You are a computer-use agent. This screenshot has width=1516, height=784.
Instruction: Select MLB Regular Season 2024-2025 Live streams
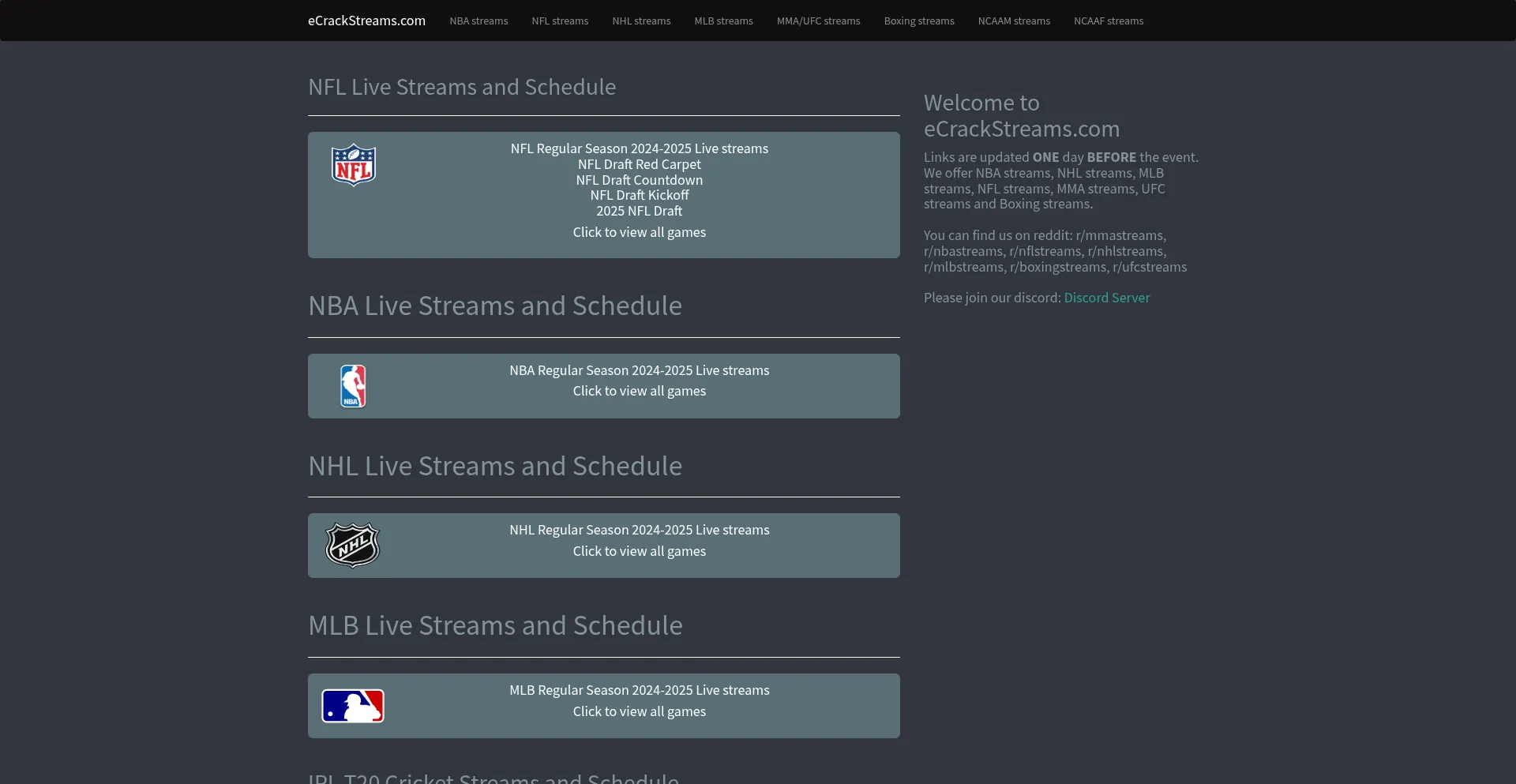[x=640, y=690]
